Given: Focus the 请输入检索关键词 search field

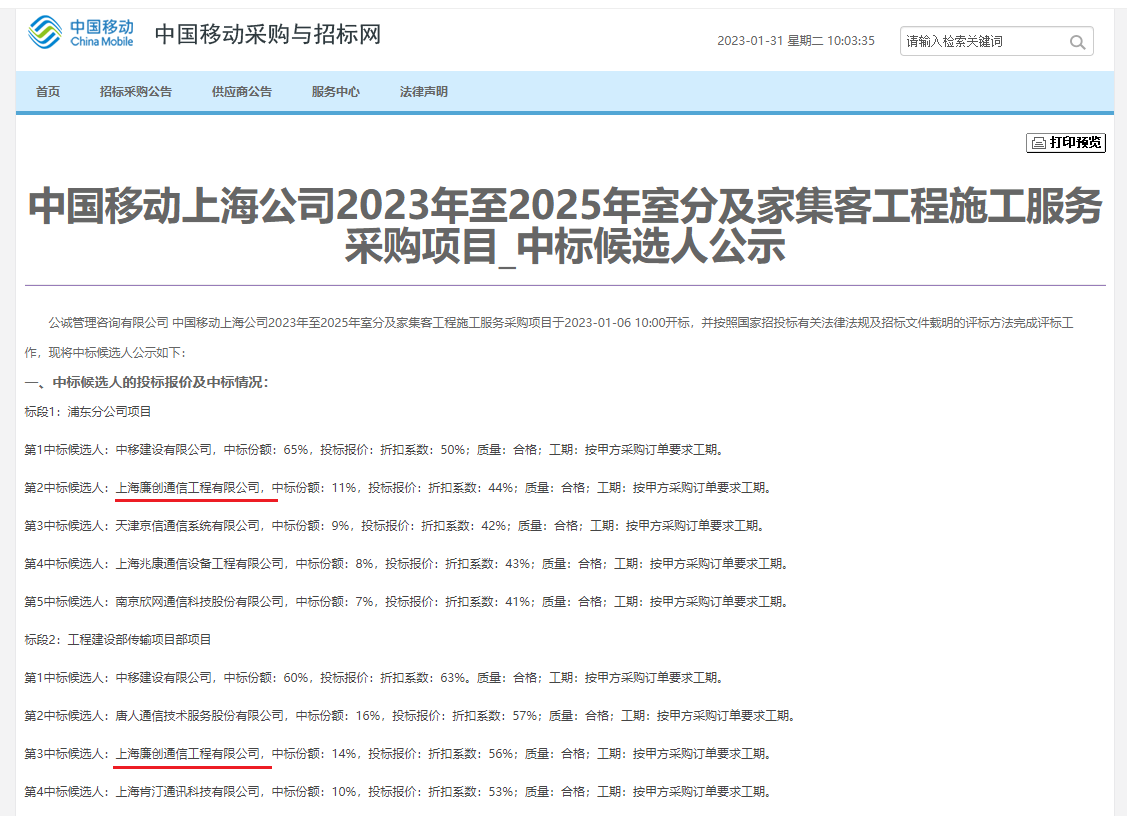Looking at the screenshot, I should pos(980,42).
